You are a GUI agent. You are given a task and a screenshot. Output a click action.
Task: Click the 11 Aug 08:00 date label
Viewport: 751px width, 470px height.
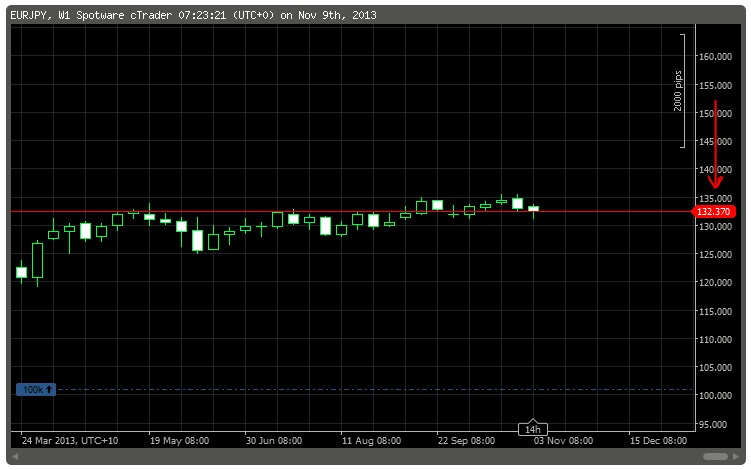tap(371, 441)
